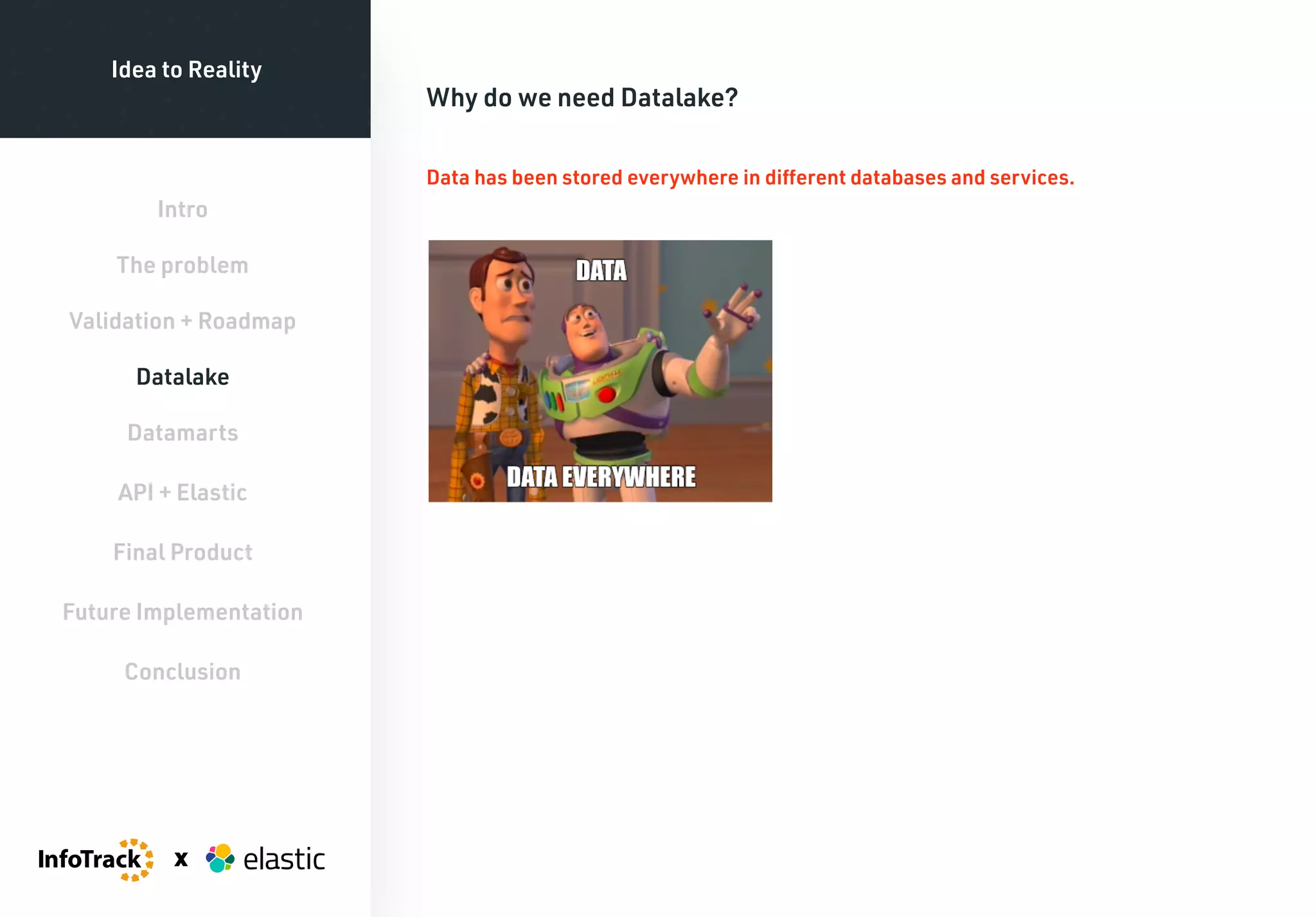This screenshot has width=1316, height=917.
Task: Select the Future Implementation section
Action: click(182, 612)
